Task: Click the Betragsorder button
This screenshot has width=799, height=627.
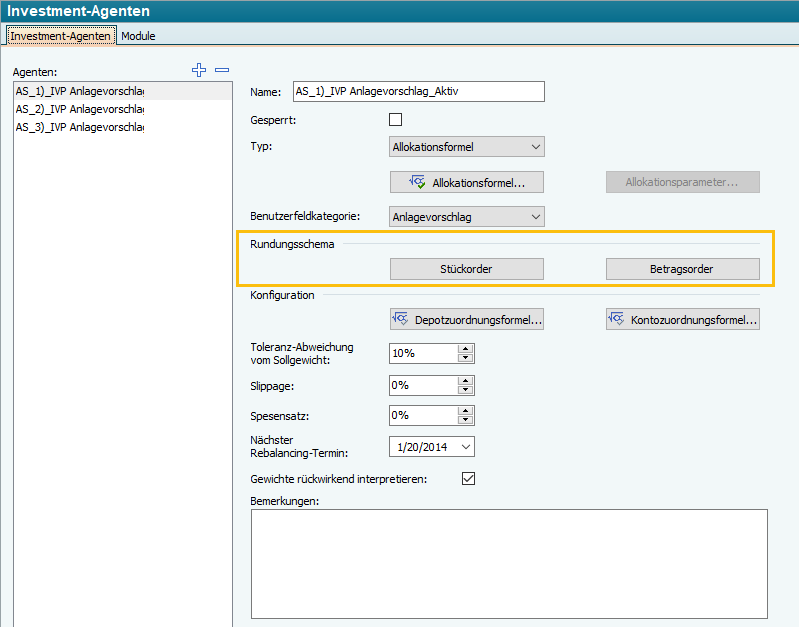Action: point(683,269)
